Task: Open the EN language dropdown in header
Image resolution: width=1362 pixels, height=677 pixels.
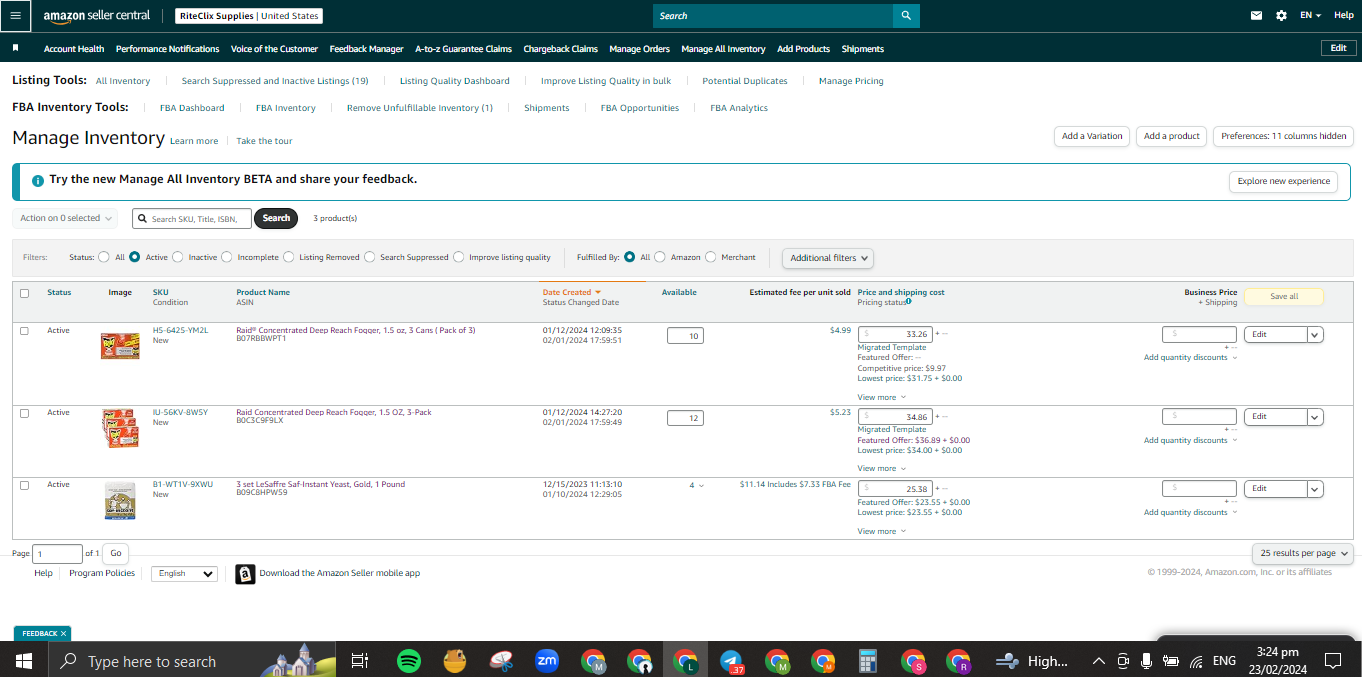Action: [x=1310, y=16]
